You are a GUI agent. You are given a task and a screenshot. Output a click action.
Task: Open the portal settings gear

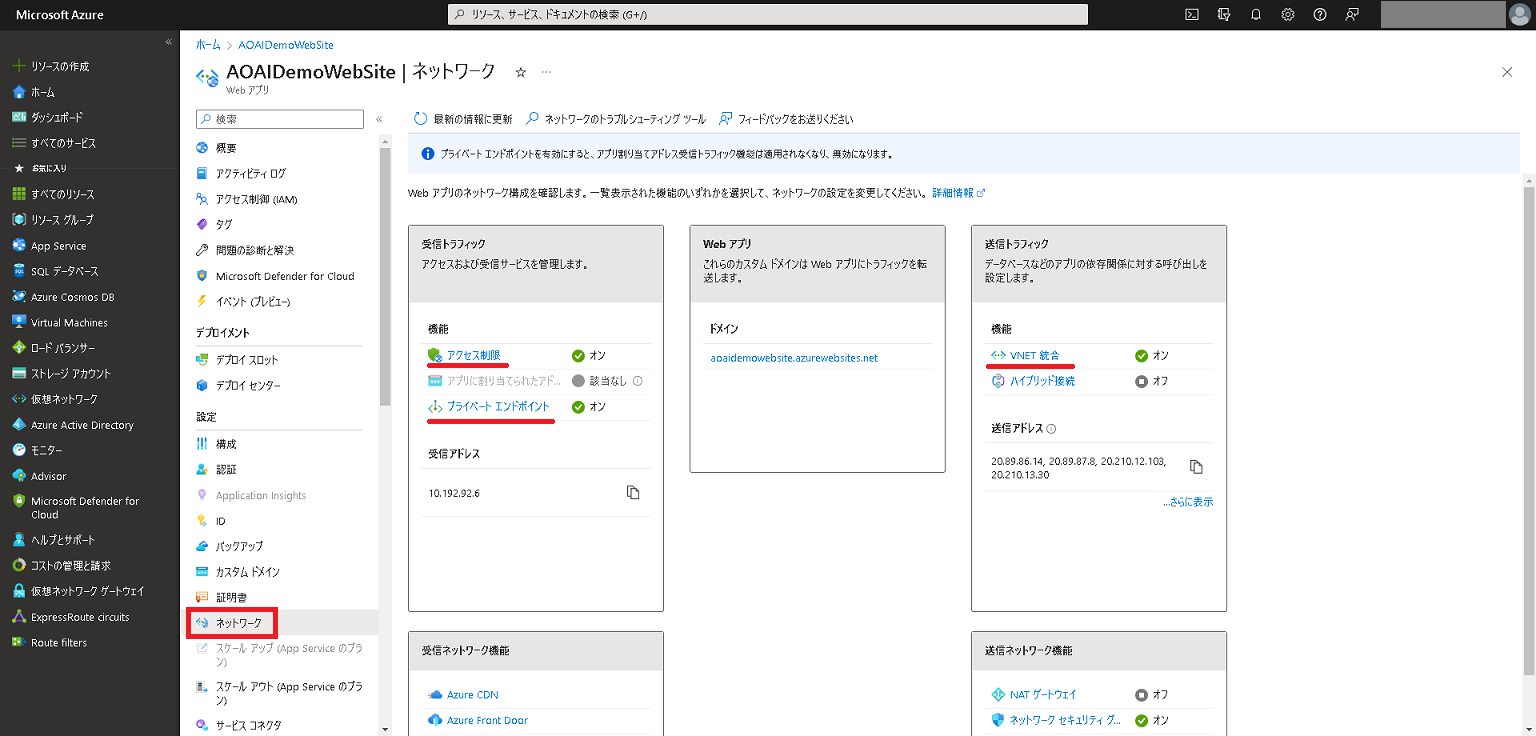pyautogui.click(x=1287, y=14)
